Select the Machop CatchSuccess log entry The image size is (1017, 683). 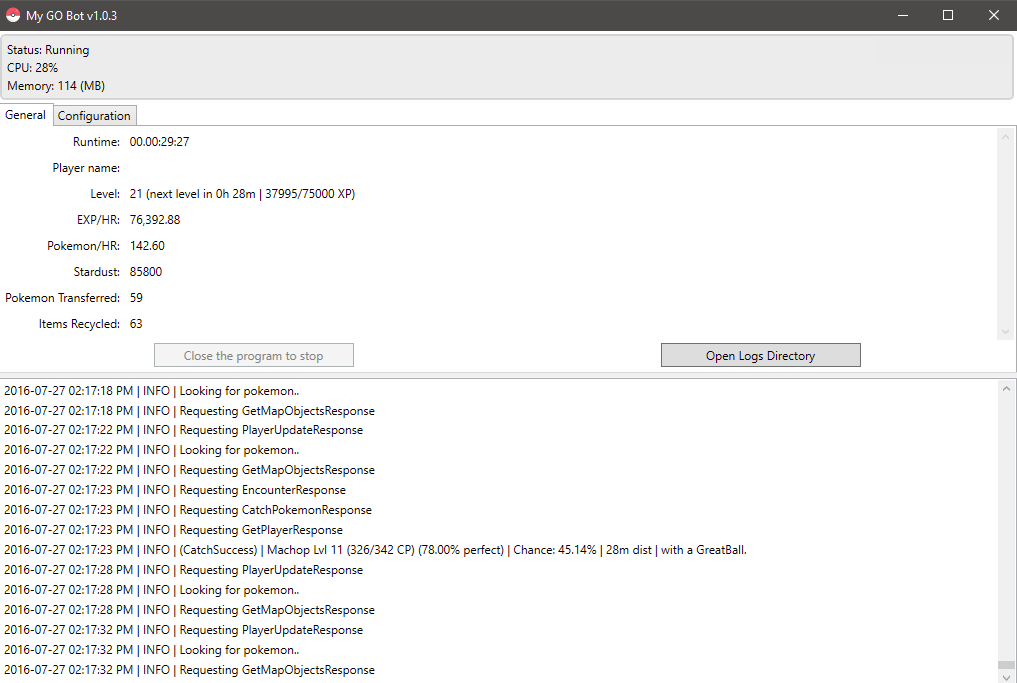coord(375,550)
